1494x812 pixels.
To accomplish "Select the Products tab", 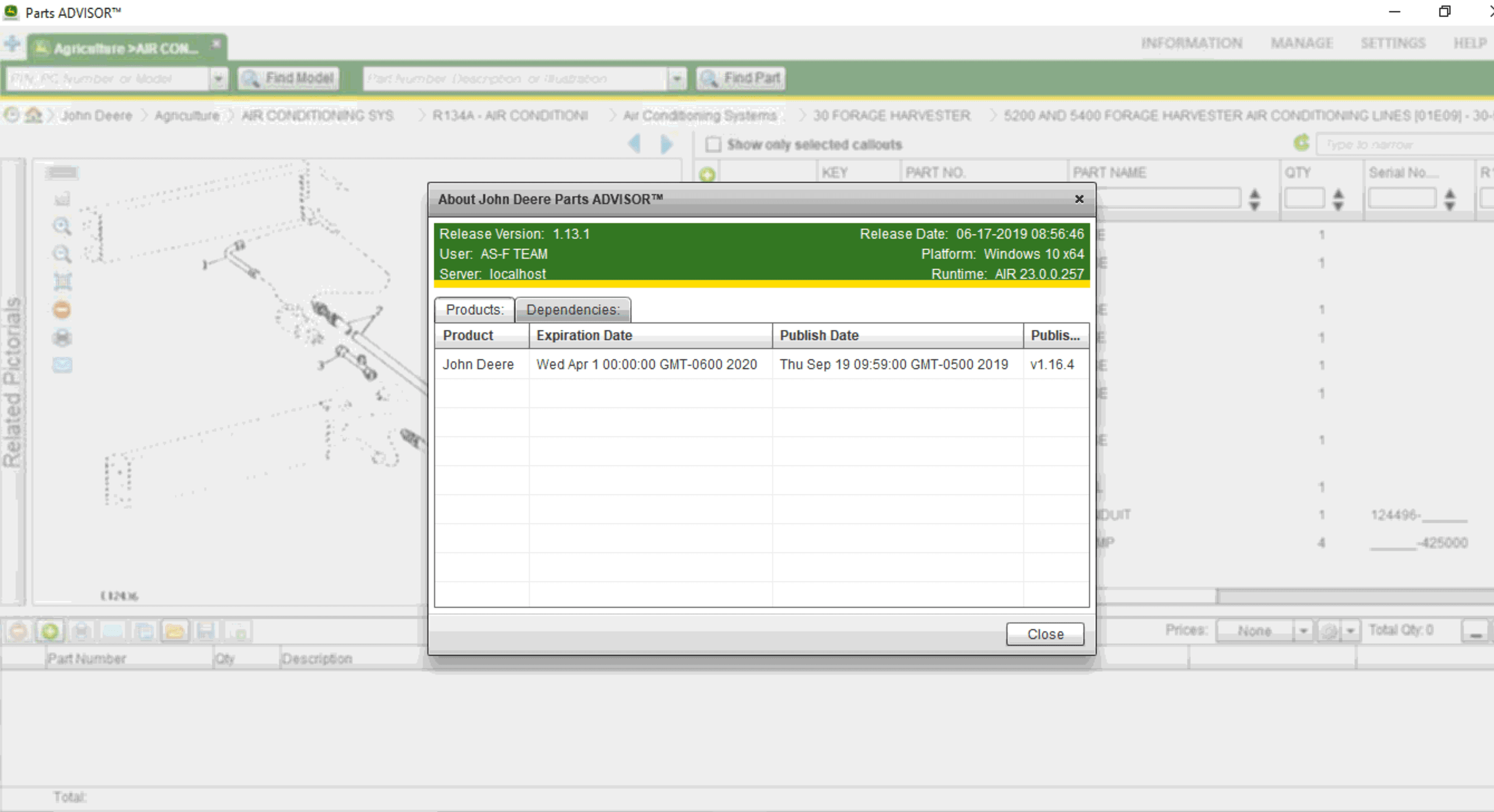I will pos(474,310).
